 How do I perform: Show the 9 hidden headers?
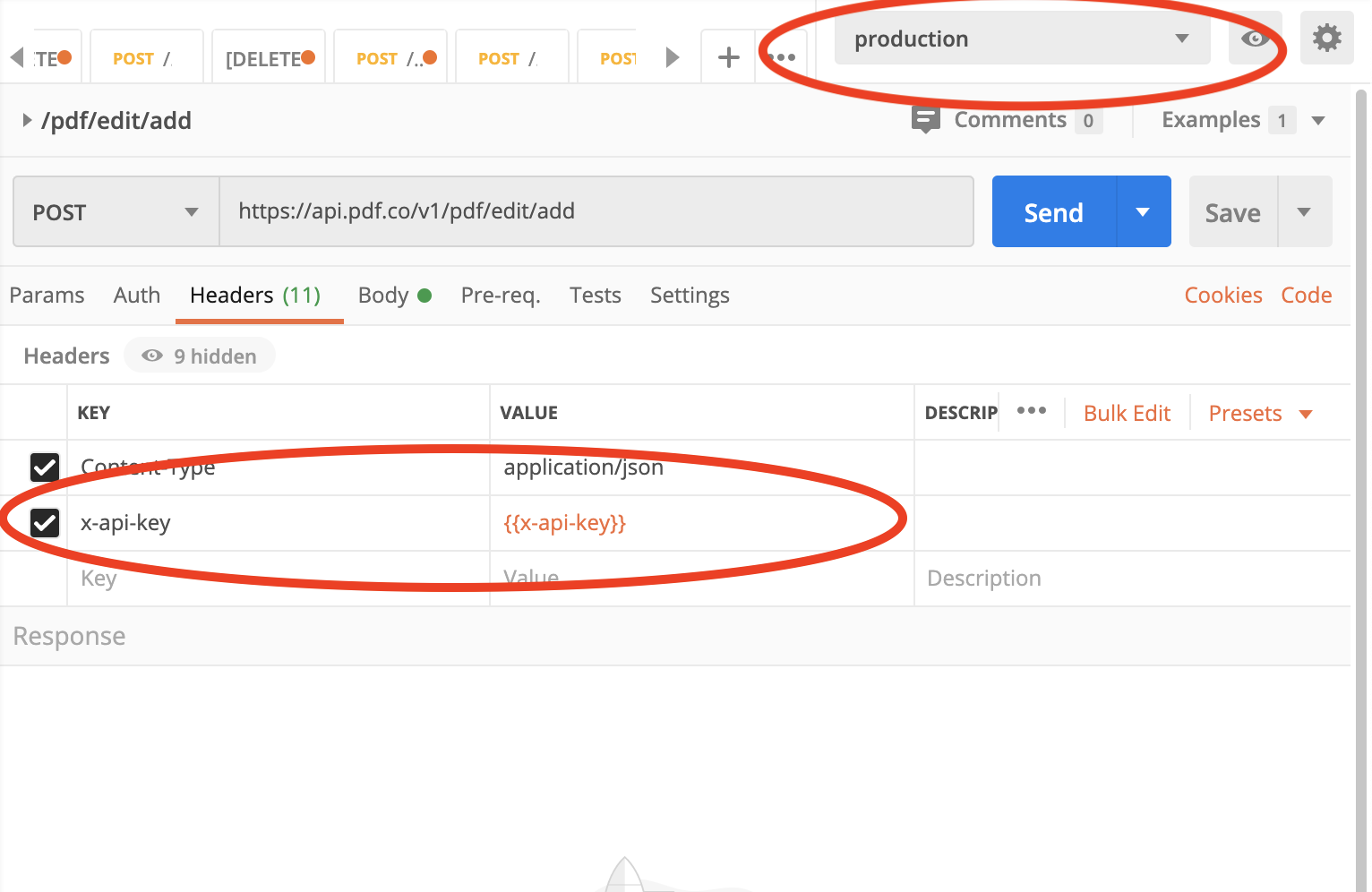(x=200, y=356)
